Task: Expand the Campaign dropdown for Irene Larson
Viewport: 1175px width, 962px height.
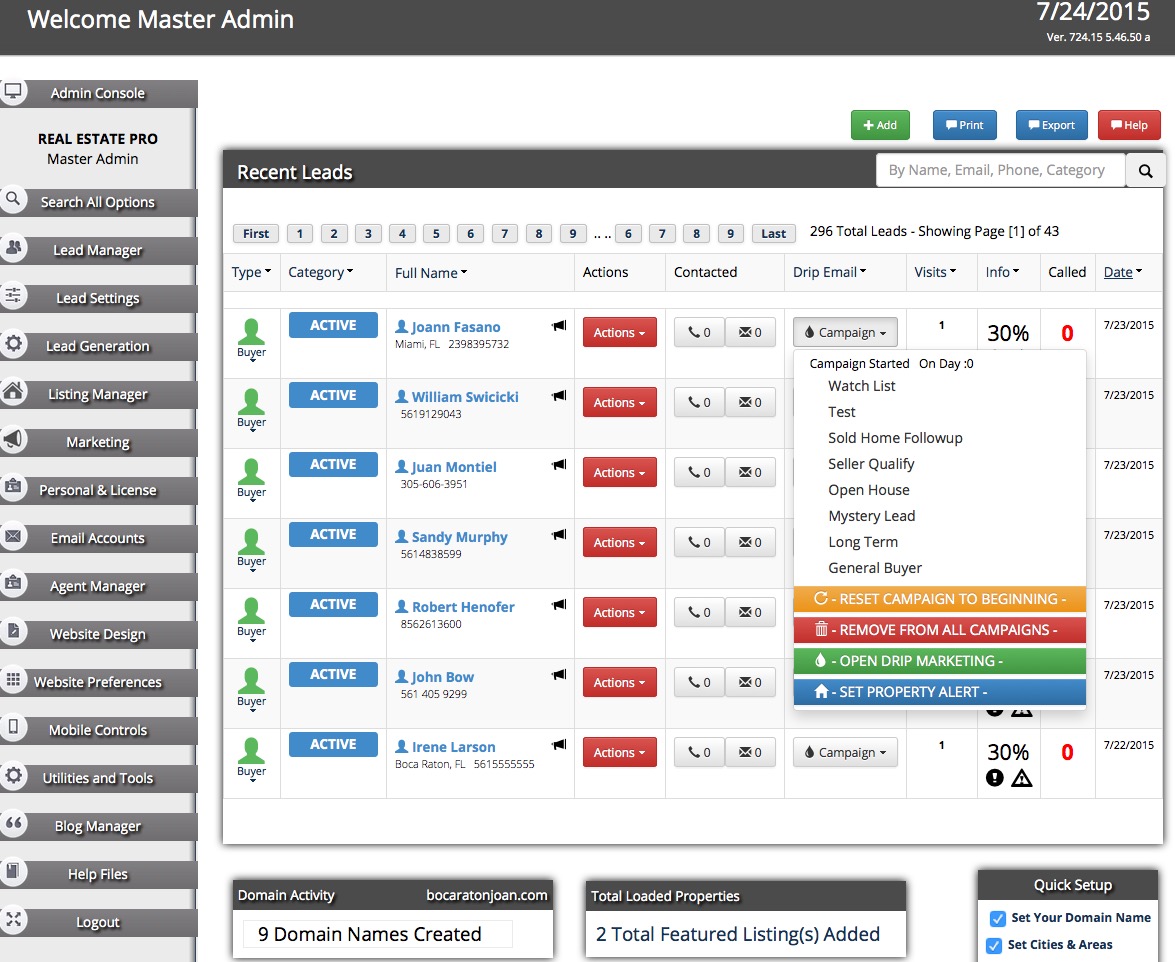Action: click(845, 752)
